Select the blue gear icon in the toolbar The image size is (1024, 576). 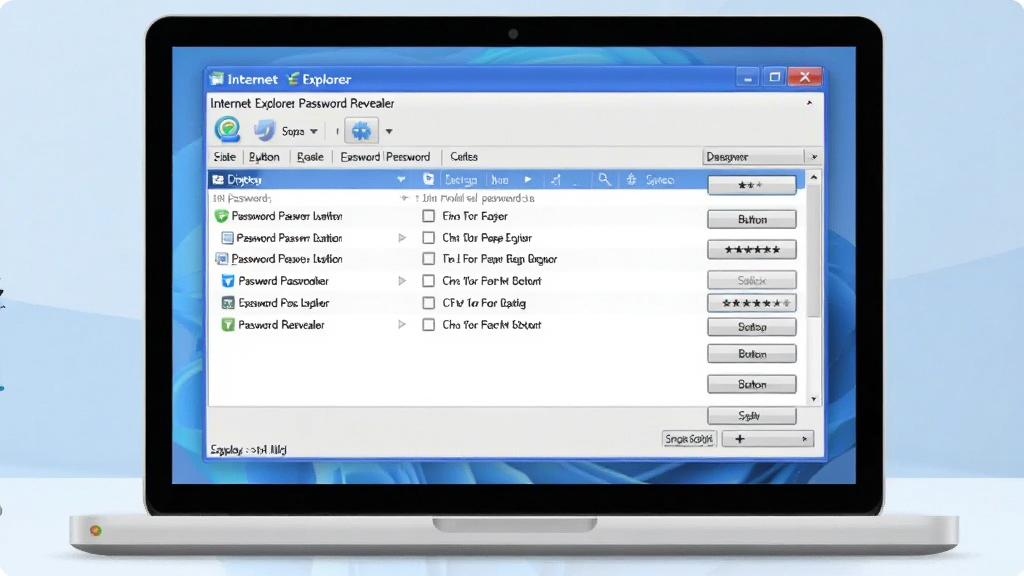[361, 131]
